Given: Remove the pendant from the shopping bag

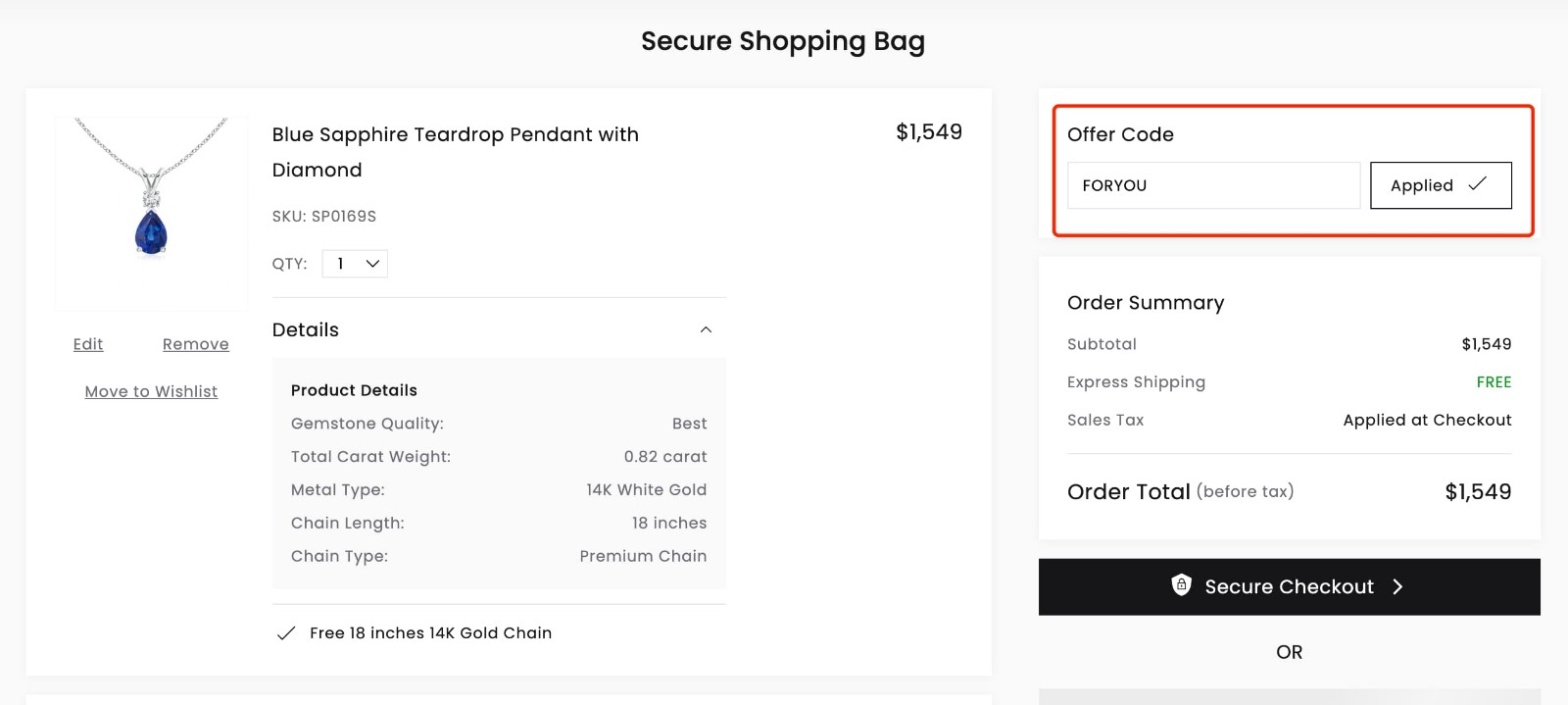Looking at the screenshot, I should pos(195,344).
